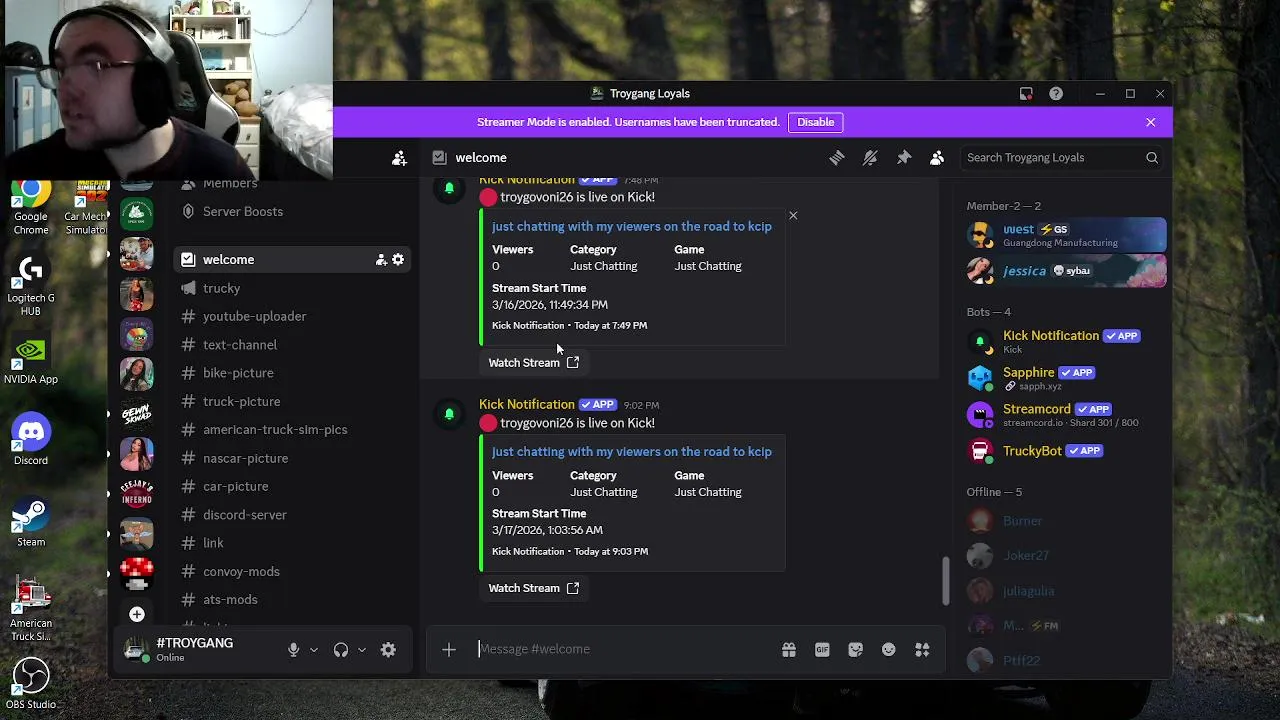Focus the Message #welcome input

coord(625,649)
